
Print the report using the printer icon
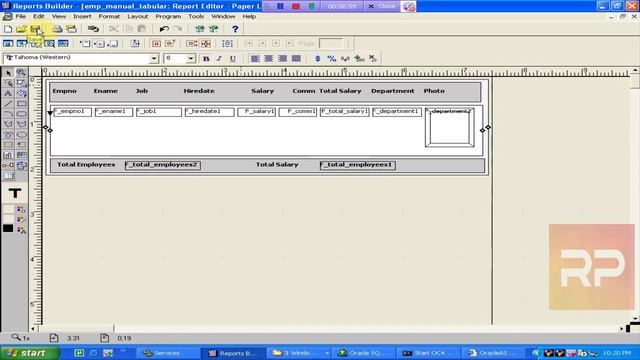point(57,29)
